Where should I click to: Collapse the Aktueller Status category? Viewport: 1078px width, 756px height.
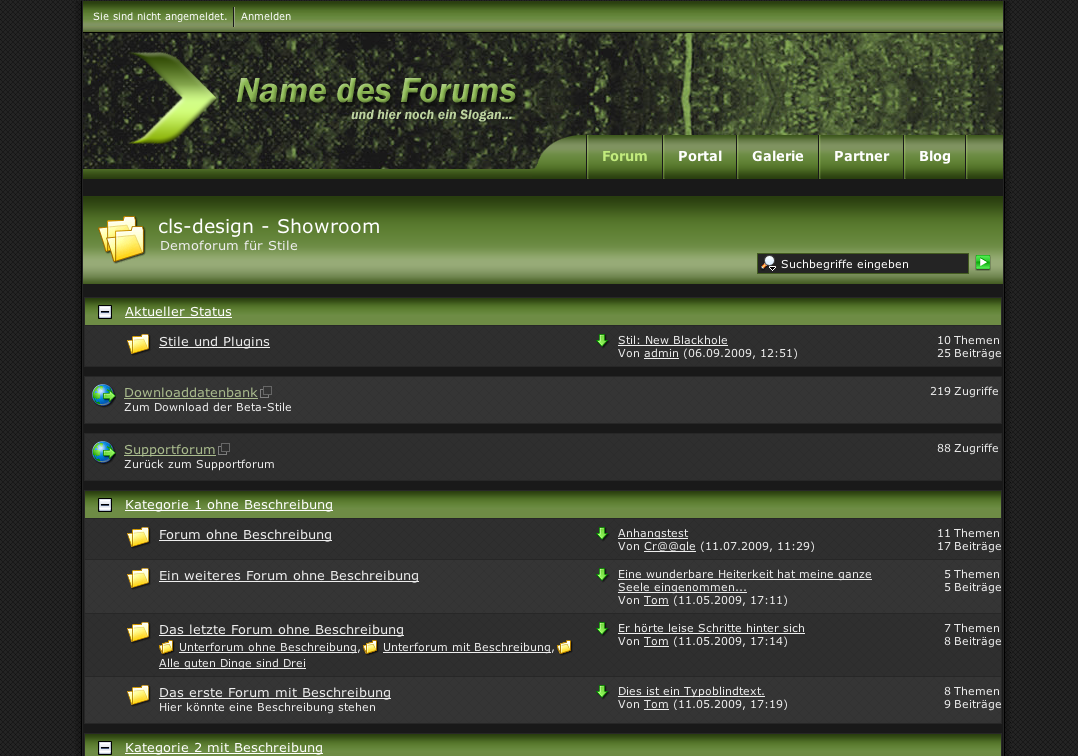(105, 312)
